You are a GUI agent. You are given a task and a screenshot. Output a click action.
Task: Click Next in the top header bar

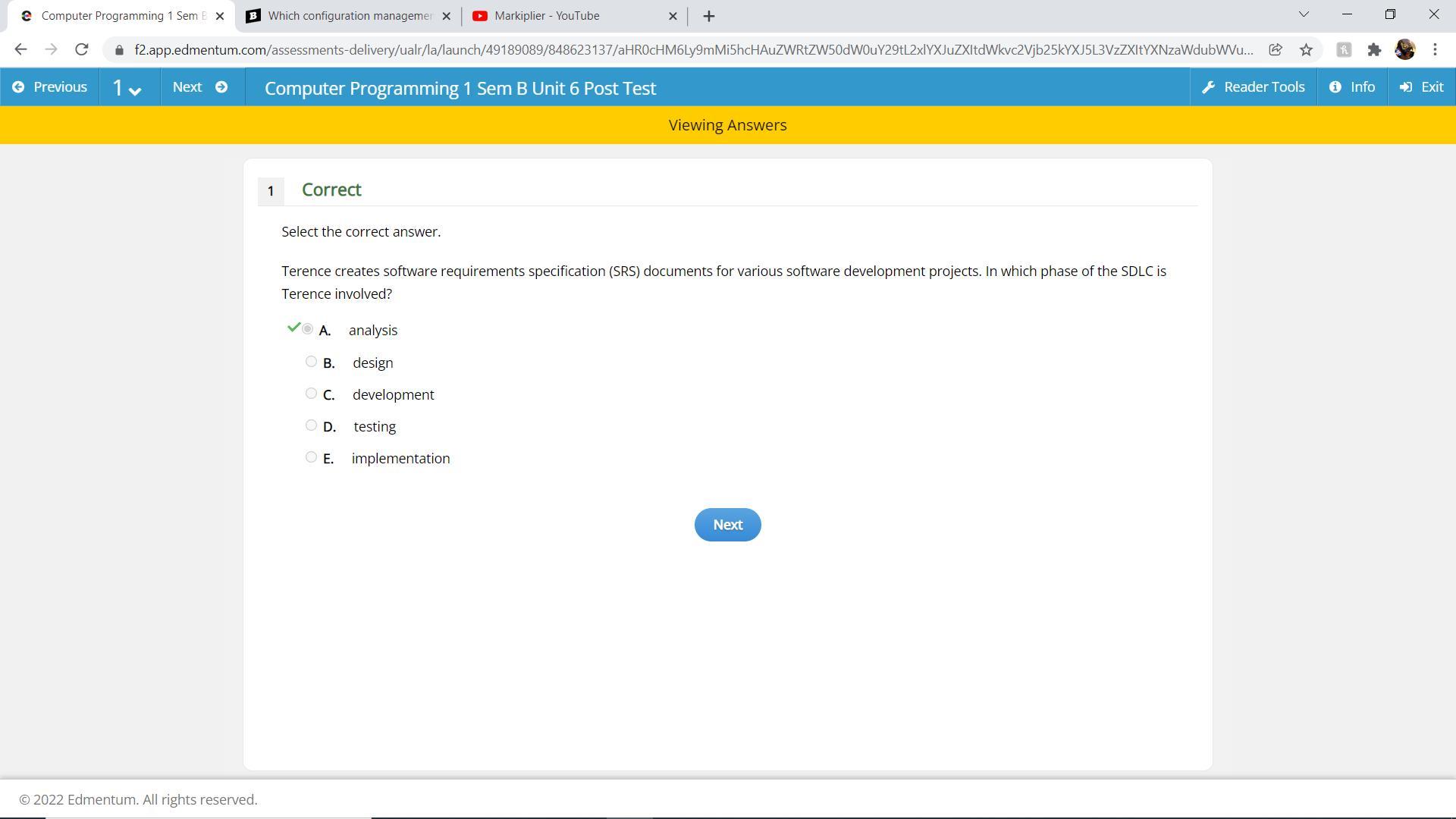coord(200,87)
